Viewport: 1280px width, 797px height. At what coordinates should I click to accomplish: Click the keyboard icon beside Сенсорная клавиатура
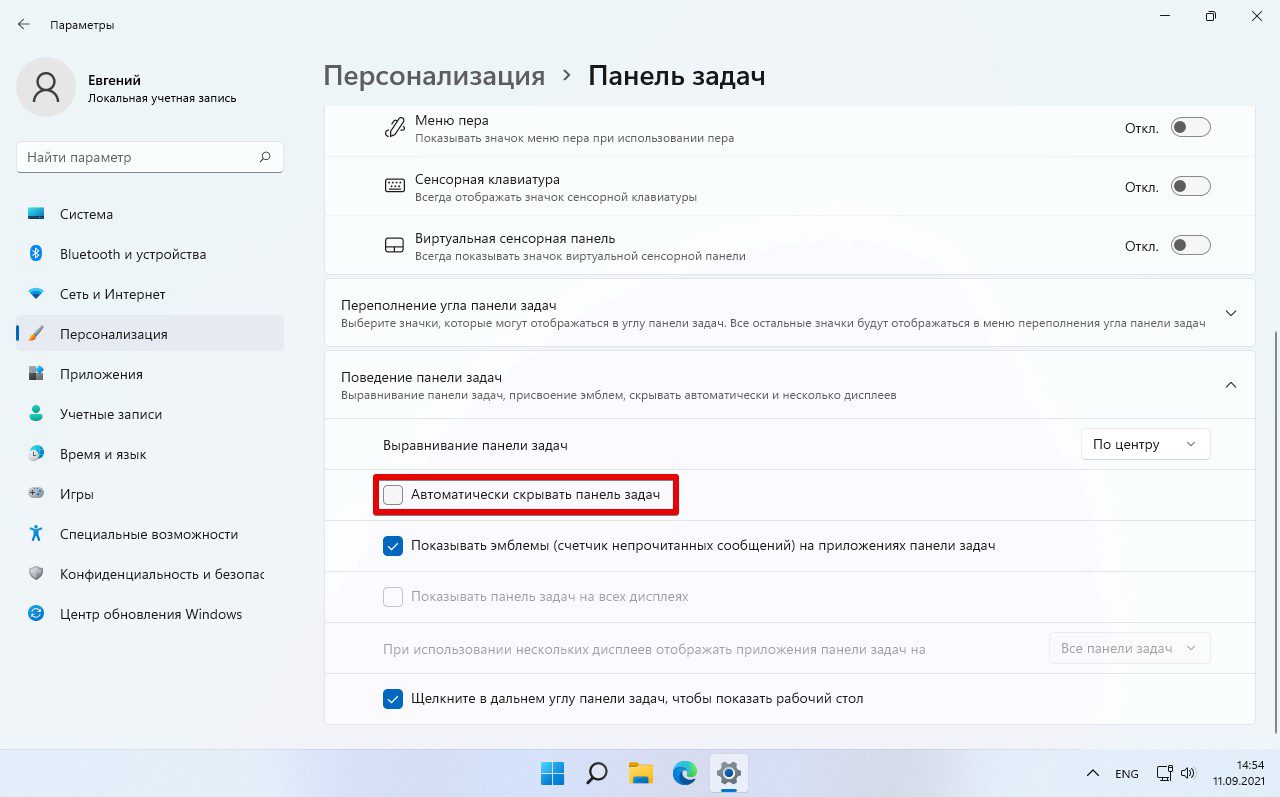(395, 186)
